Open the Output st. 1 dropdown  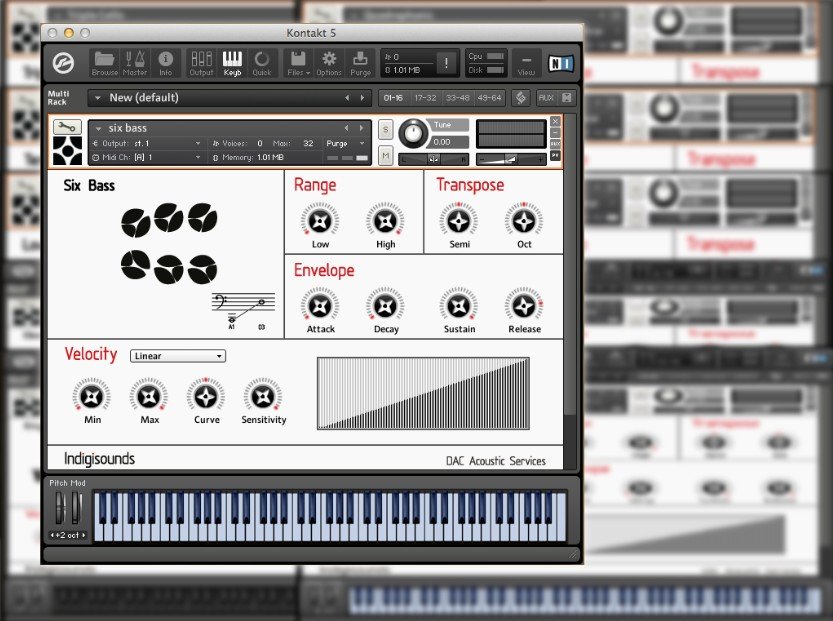[147, 143]
